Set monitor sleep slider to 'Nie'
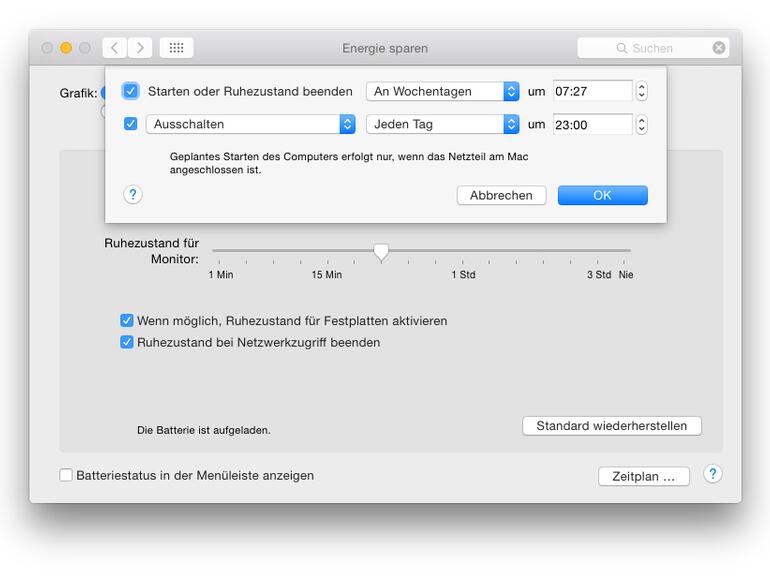 625,250
